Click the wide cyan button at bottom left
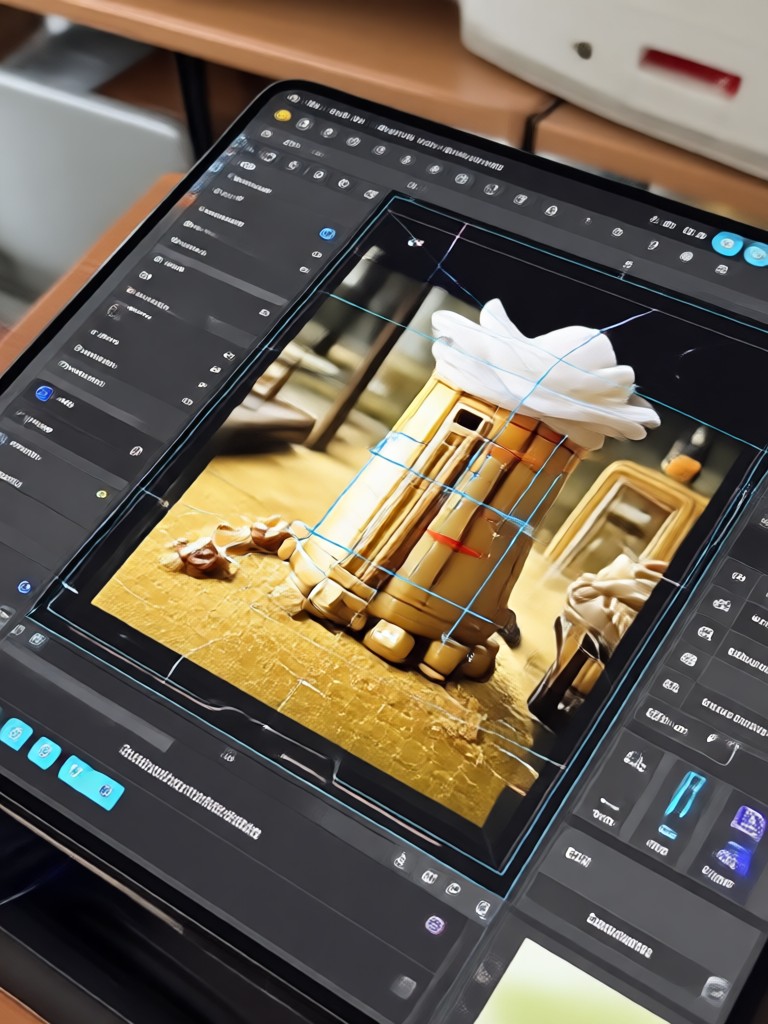This screenshot has width=768, height=1024. 91,782
